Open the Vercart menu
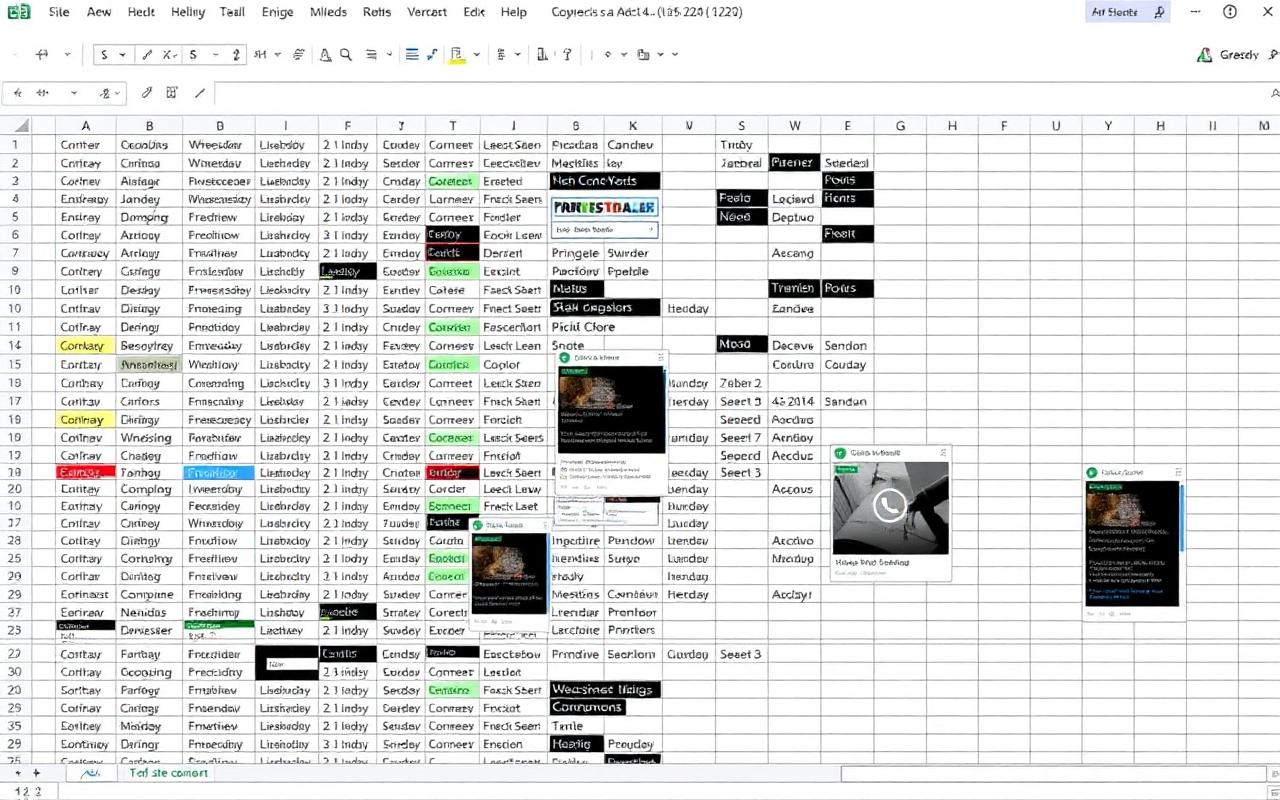Viewport: 1280px width, 800px height. (x=427, y=12)
